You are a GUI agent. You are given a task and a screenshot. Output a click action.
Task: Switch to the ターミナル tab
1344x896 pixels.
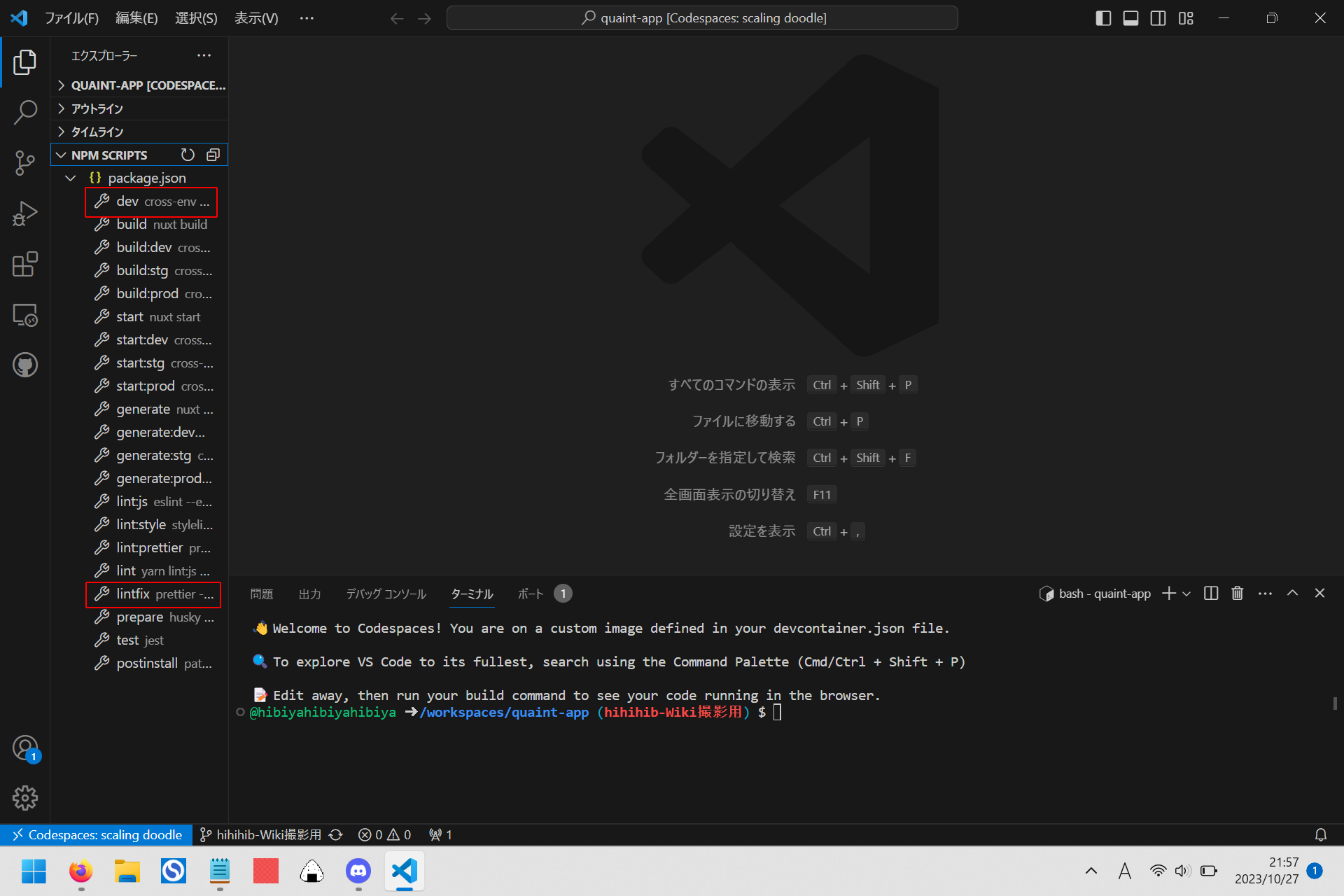[x=472, y=594]
